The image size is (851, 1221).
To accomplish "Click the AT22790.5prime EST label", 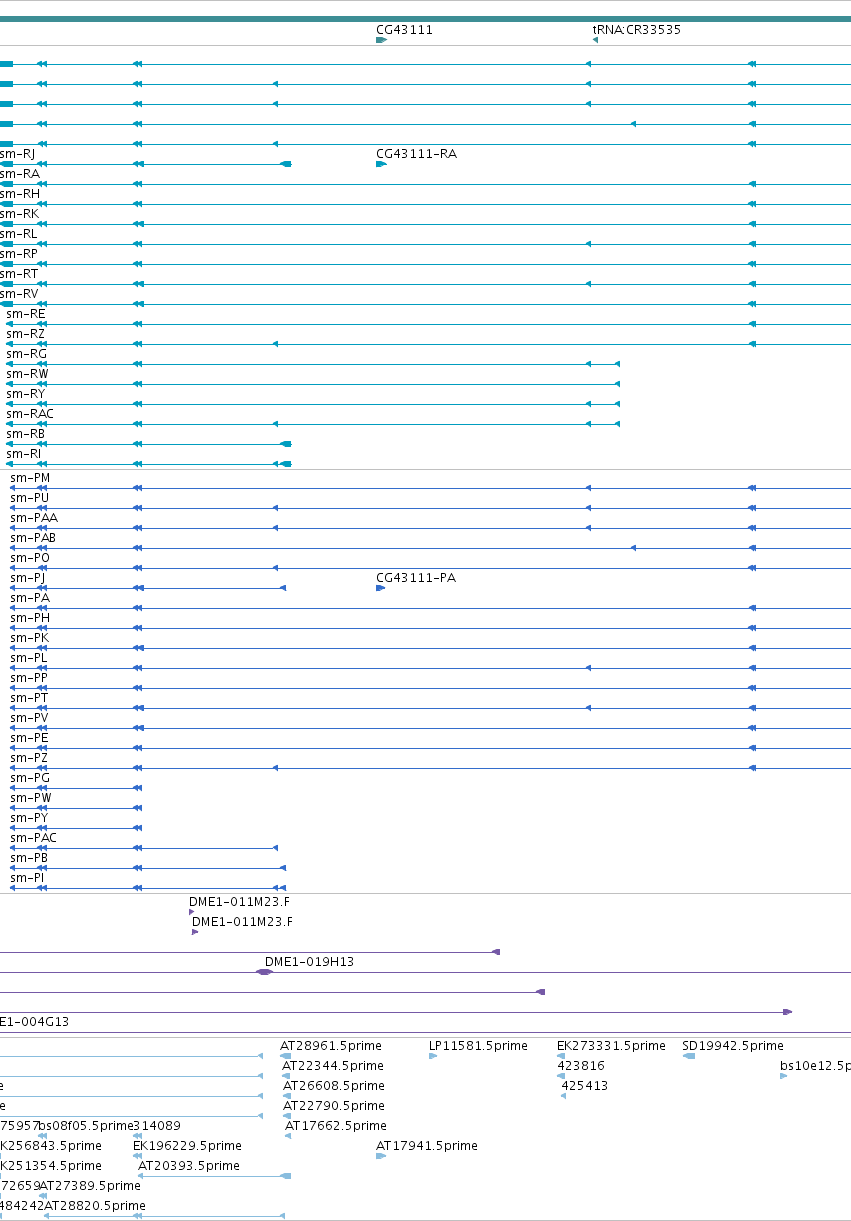I will click(x=334, y=1106).
